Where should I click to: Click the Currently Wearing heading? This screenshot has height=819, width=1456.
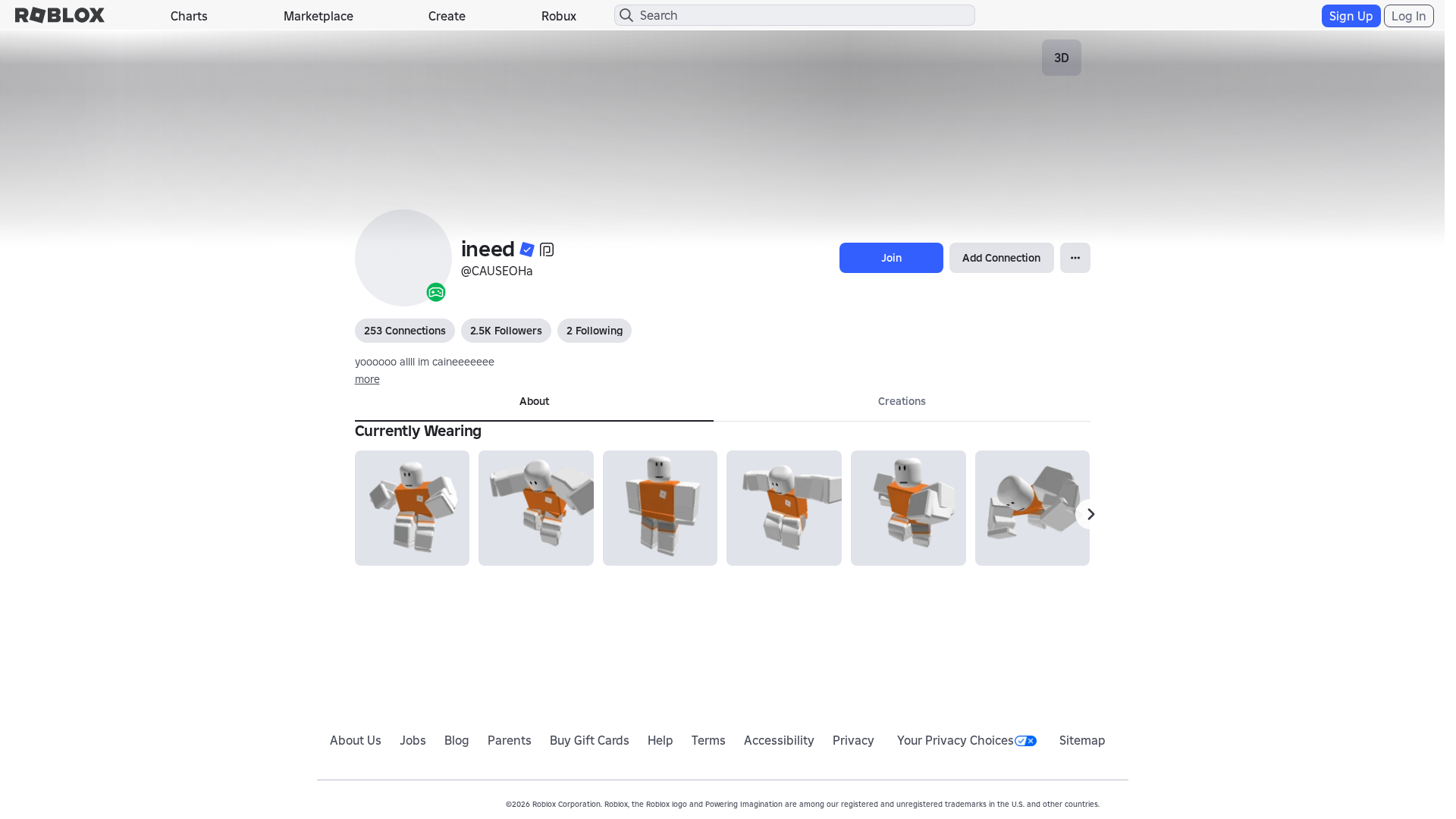[418, 431]
